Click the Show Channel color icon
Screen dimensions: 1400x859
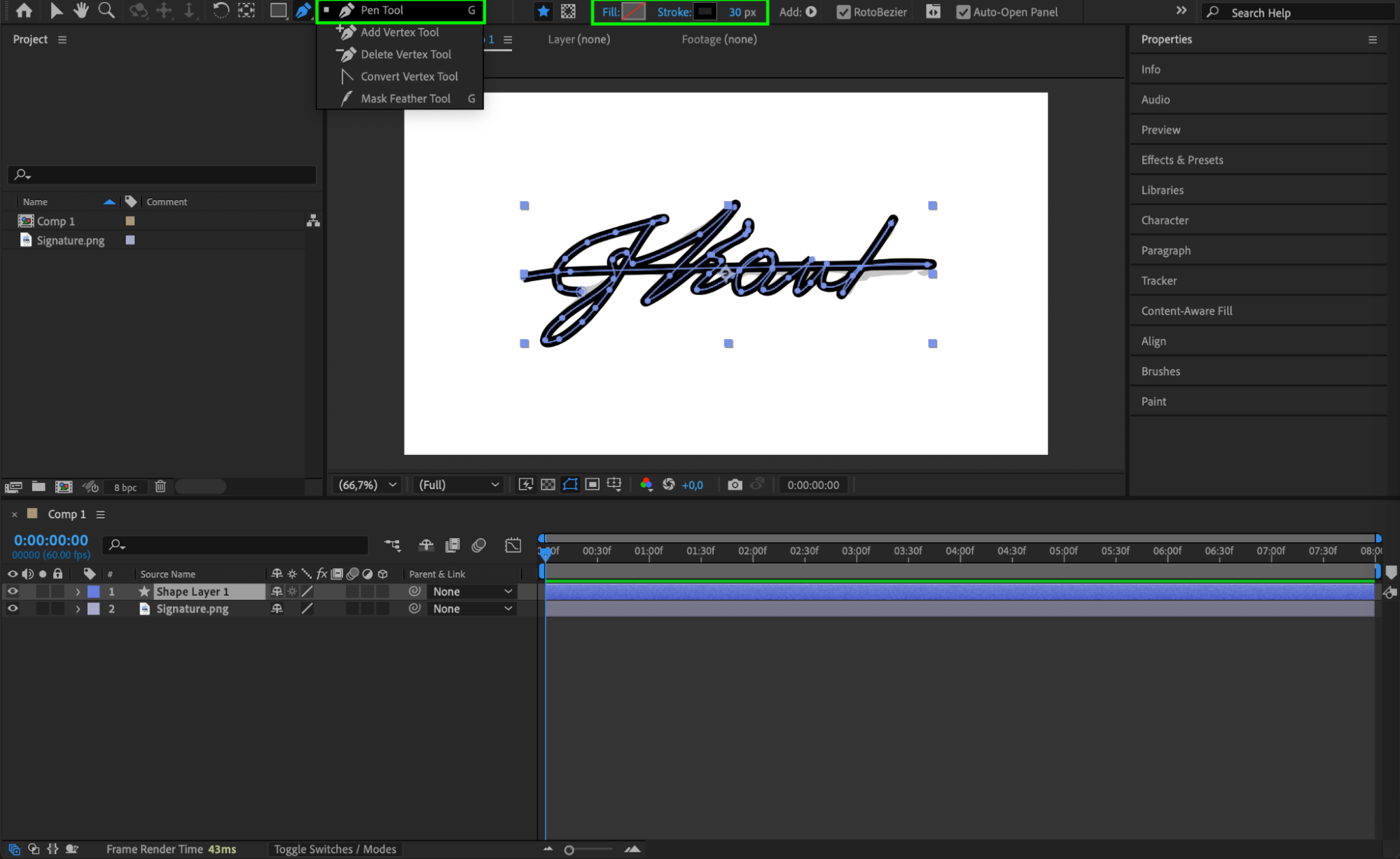(x=646, y=485)
